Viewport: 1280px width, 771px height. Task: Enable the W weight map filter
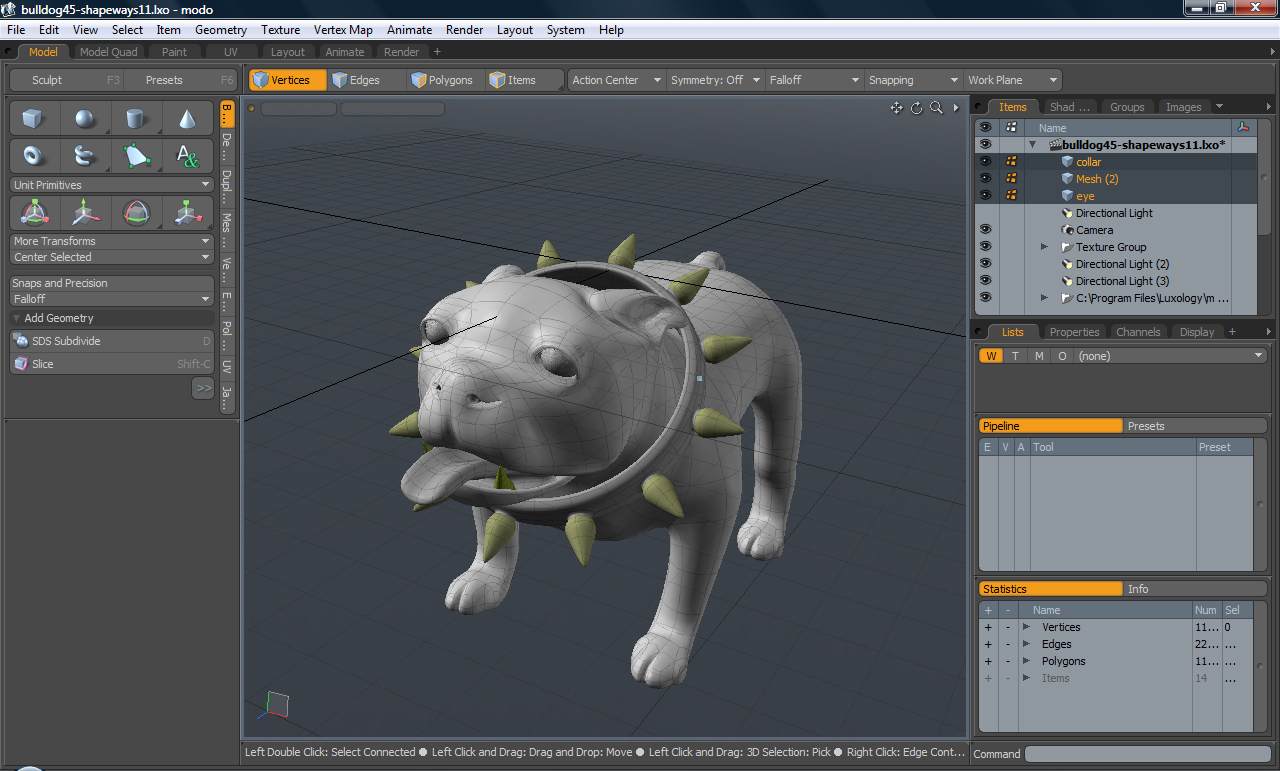(x=991, y=356)
